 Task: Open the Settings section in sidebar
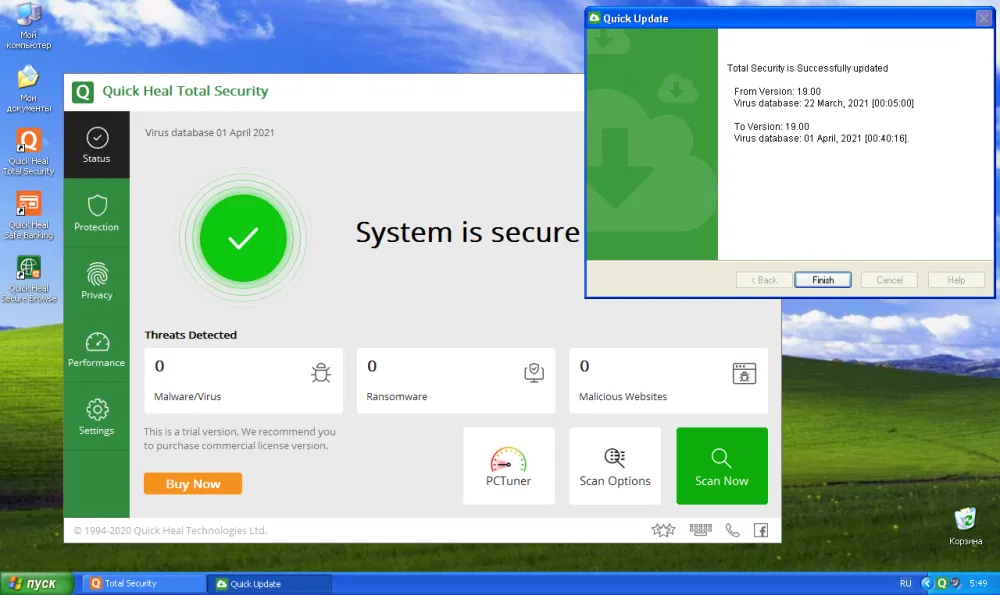(96, 416)
